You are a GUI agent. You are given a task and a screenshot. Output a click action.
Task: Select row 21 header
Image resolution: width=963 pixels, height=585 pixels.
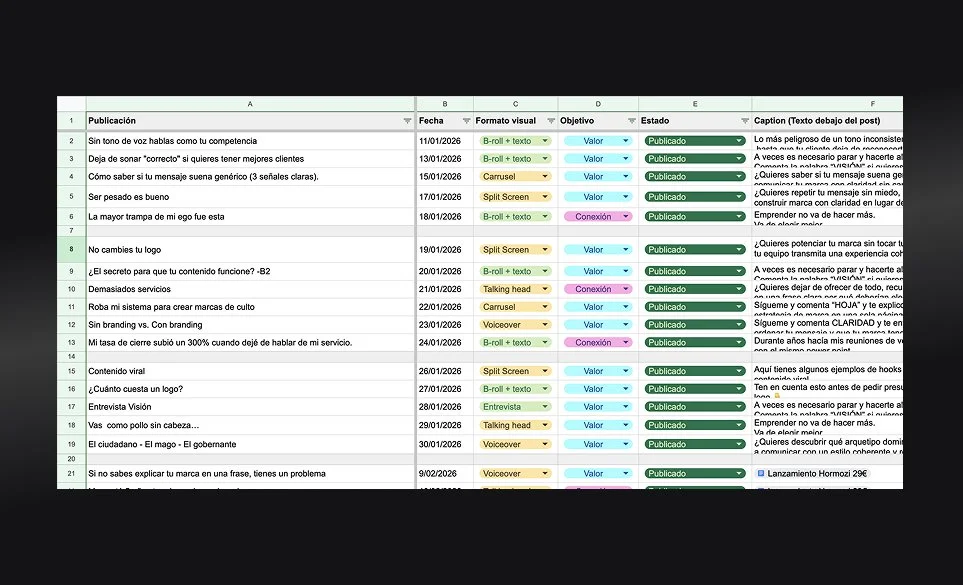(x=71, y=473)
